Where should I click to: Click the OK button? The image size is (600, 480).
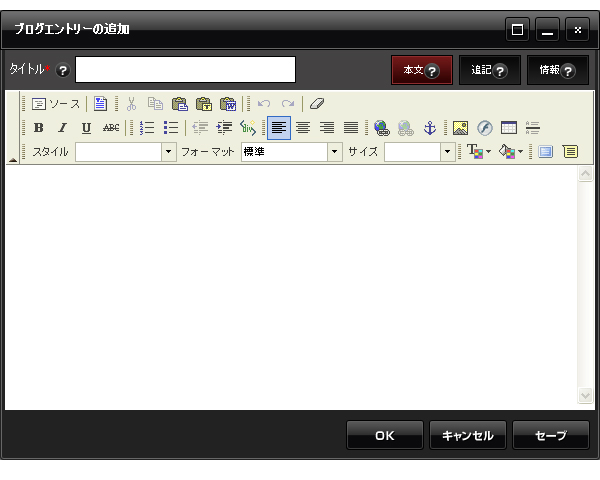[385, 435]
